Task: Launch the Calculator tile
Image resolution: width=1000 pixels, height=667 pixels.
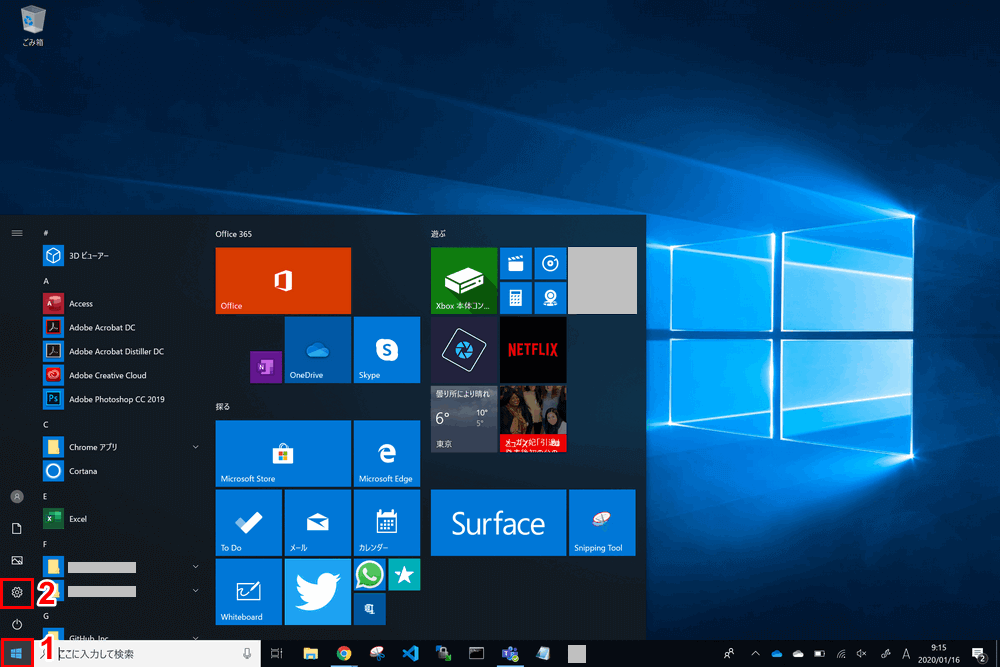Action: (x=515, y=298)
